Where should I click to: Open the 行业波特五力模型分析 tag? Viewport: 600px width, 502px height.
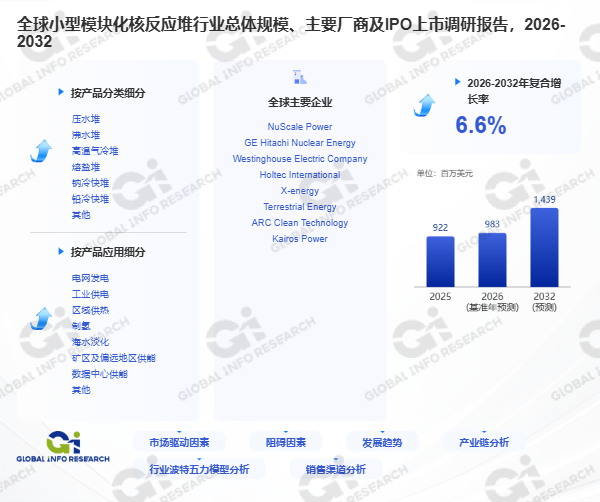199,469
